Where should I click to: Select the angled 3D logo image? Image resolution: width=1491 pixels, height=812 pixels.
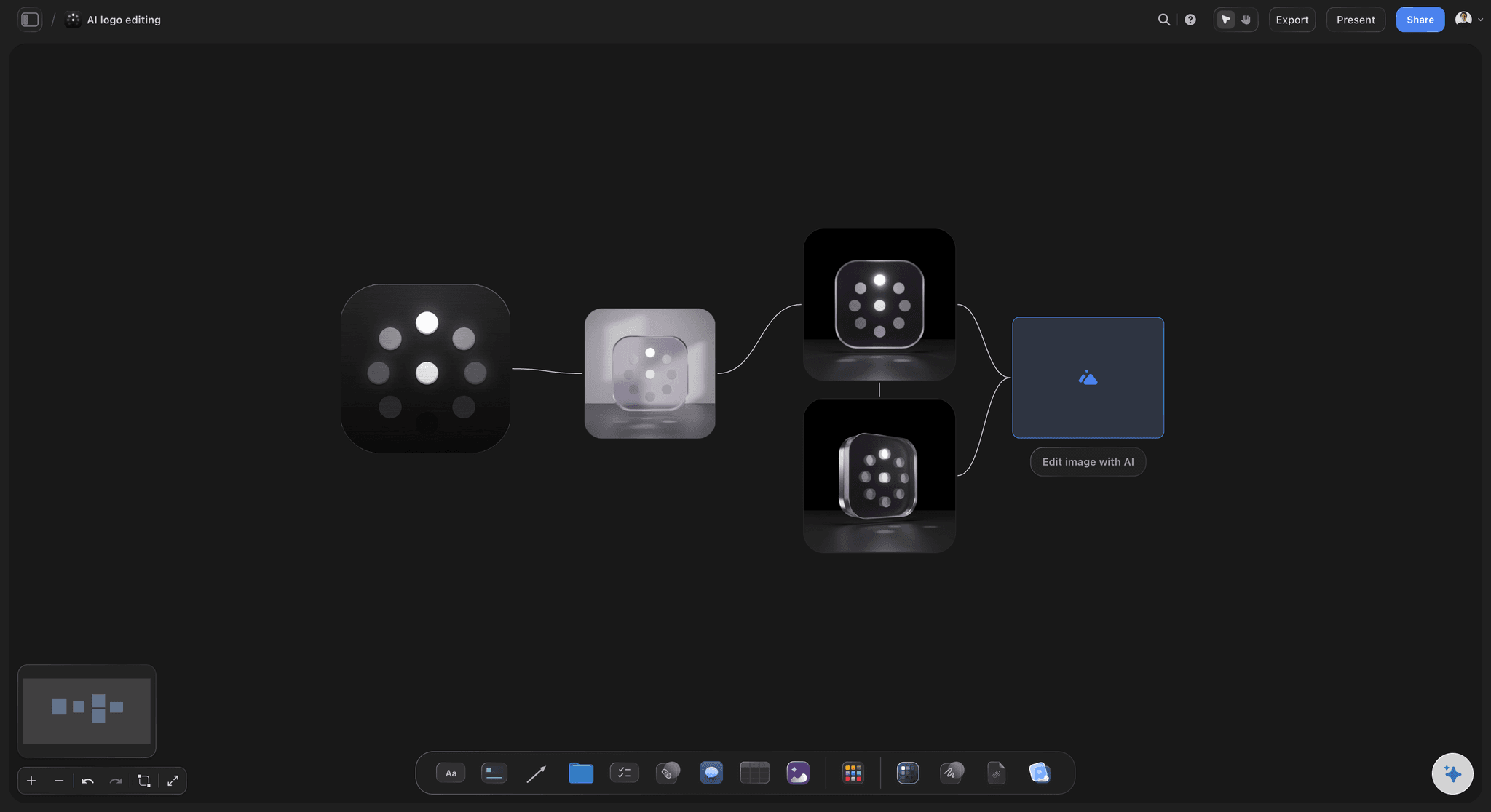click(x=879, y=476)
